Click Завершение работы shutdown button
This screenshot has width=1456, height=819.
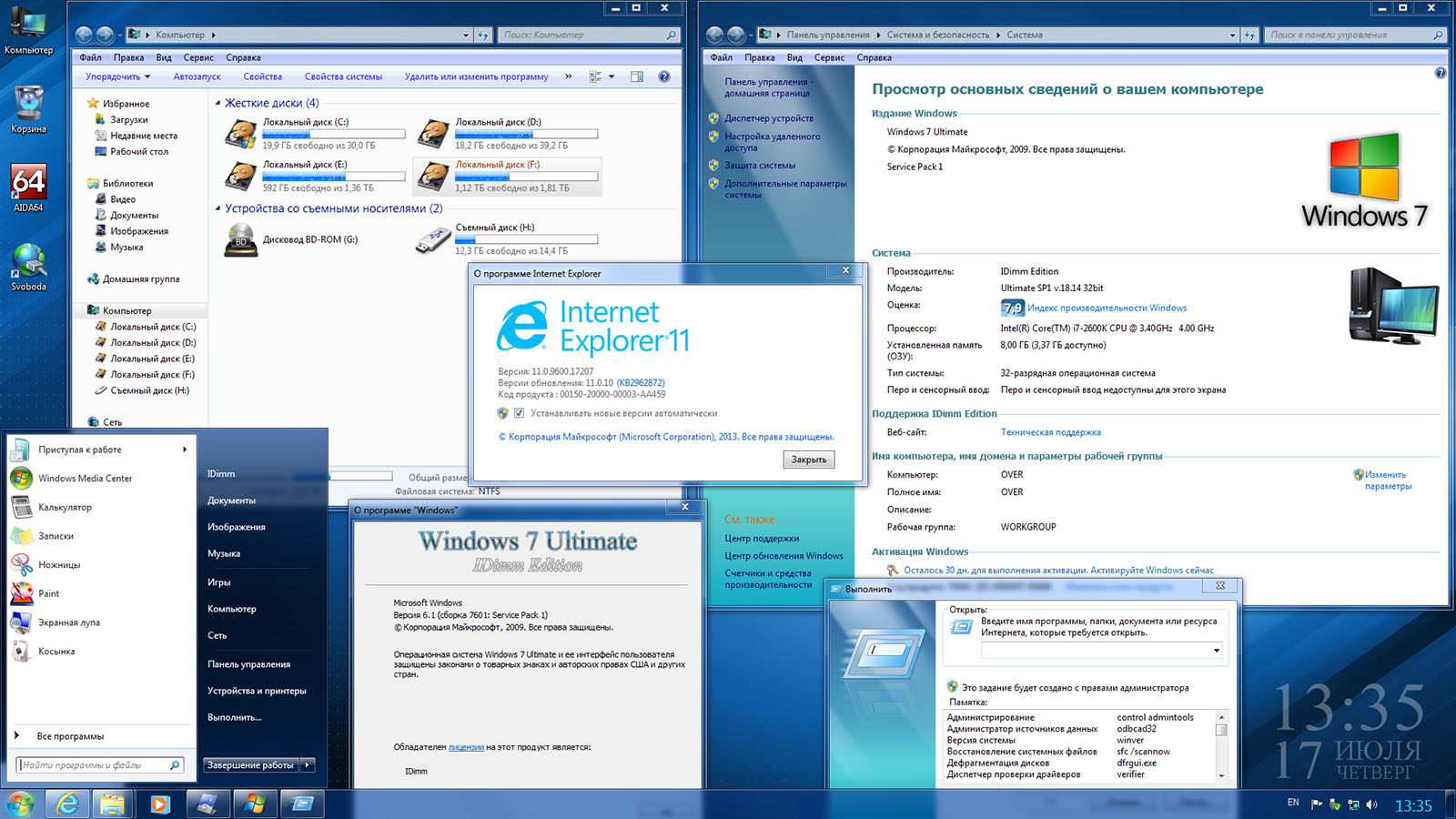[251, 765]
